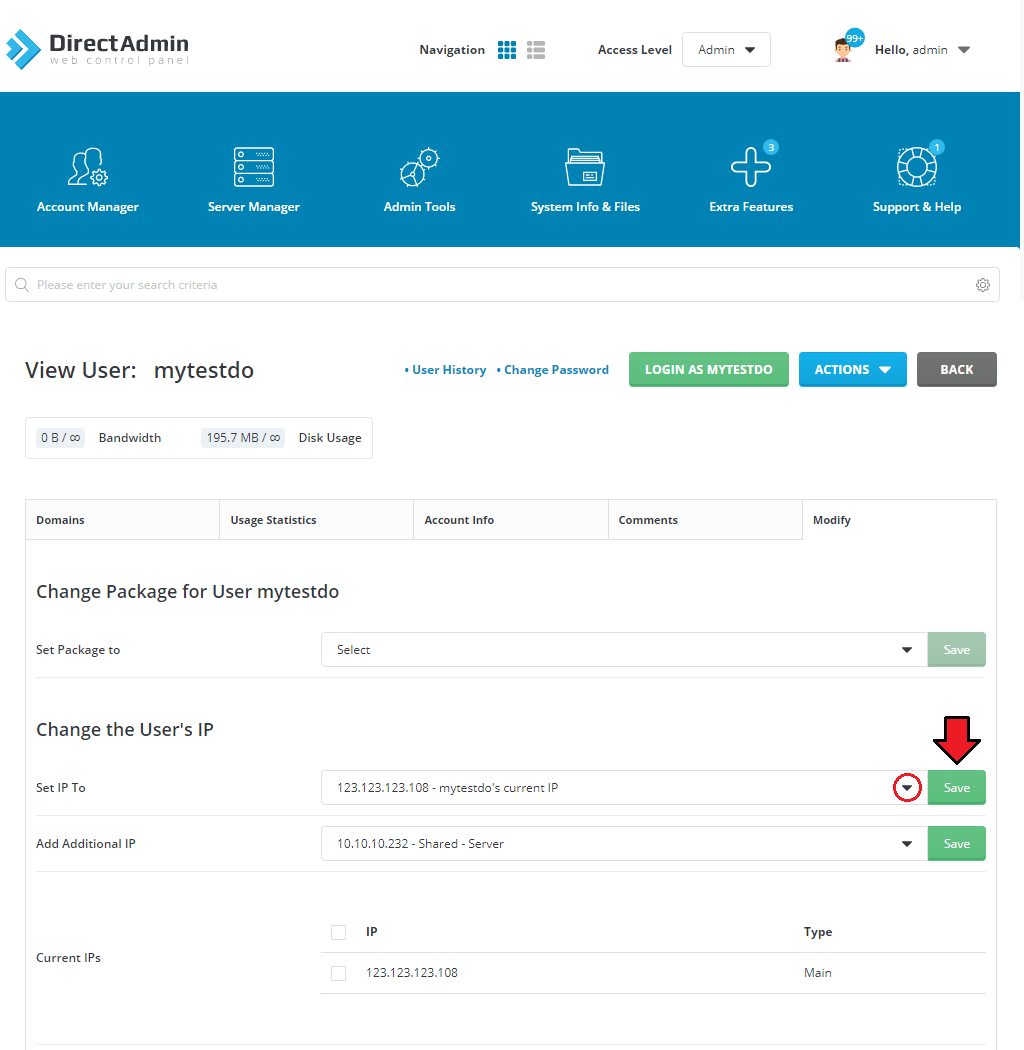Screen dimensions: 1024x1050
Task: Focus the search criteria input field
Action: pyautogui.click(x=502, y=285)
